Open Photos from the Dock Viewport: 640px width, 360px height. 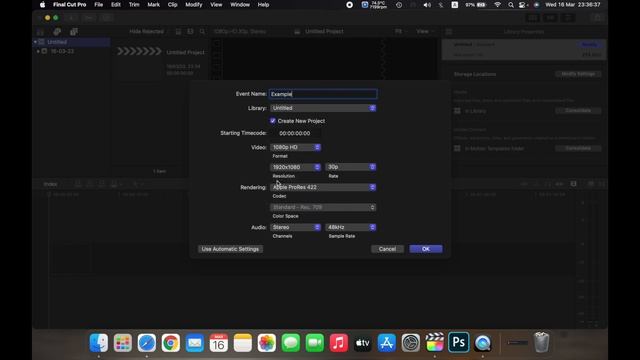[267, 342]
